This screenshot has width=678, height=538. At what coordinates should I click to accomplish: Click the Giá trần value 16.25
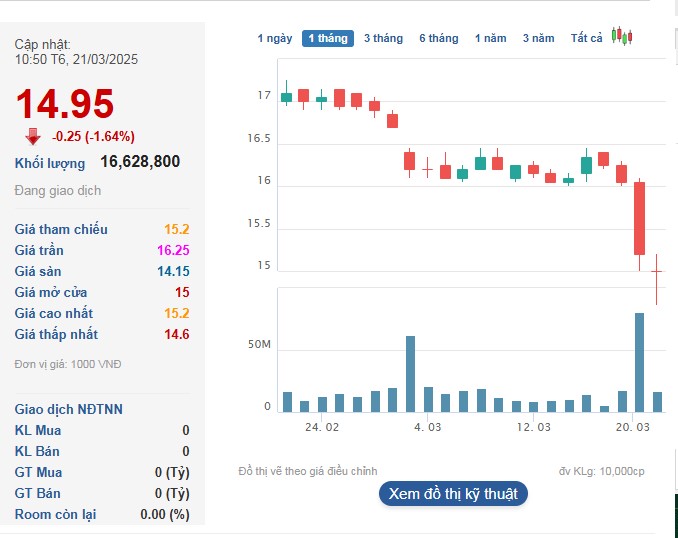173,250
